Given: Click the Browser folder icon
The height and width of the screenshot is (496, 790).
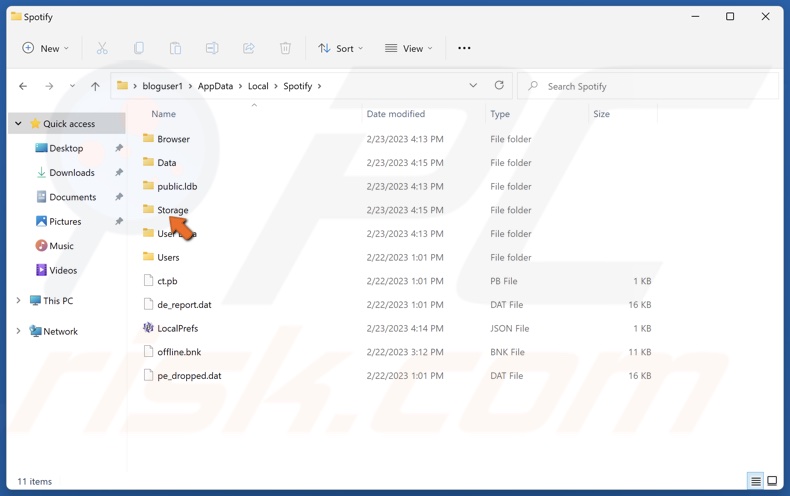Looking at the screenshot, I should click(x=148, y=138).
